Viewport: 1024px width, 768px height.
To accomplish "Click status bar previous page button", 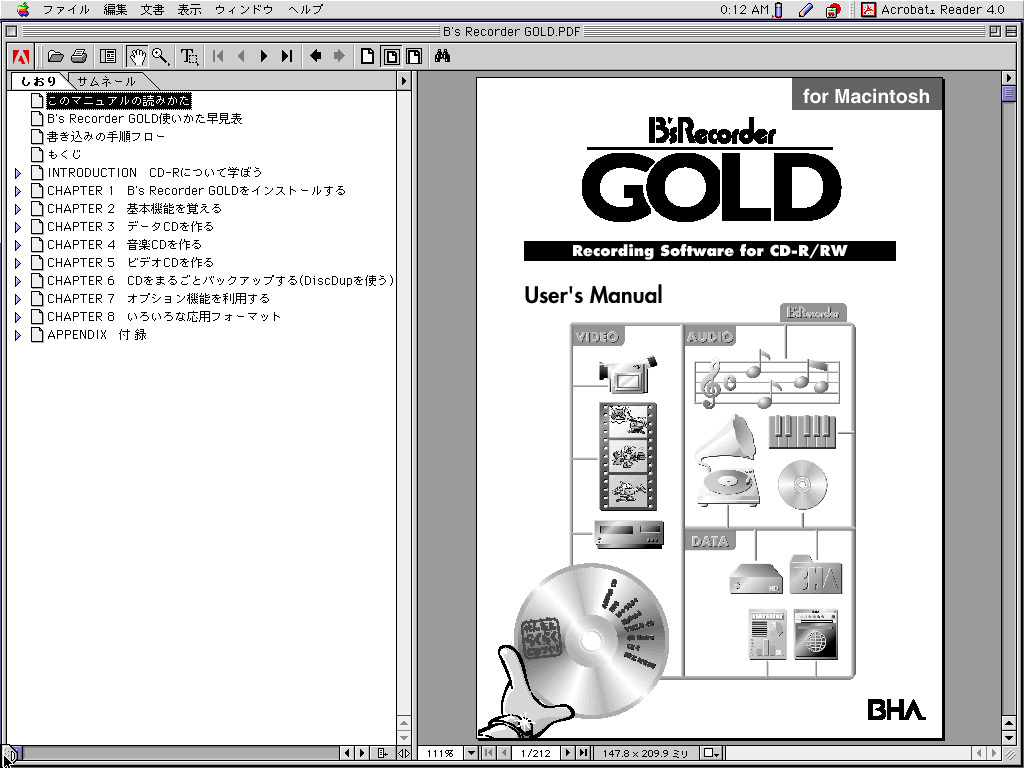I will (x=502, y=753).
